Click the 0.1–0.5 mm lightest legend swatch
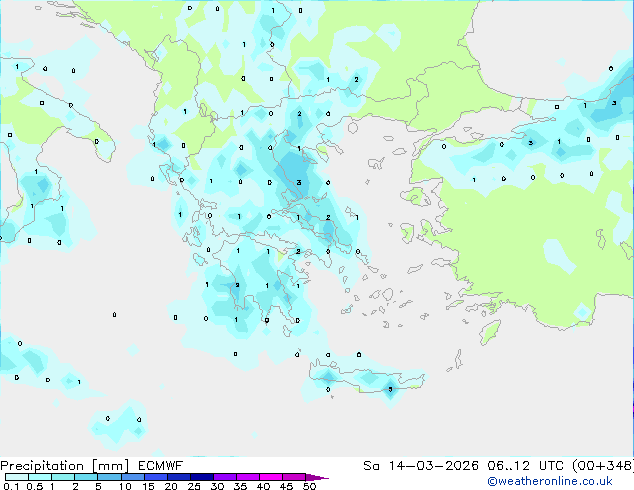Screen dimensions: 634x490 17,477
